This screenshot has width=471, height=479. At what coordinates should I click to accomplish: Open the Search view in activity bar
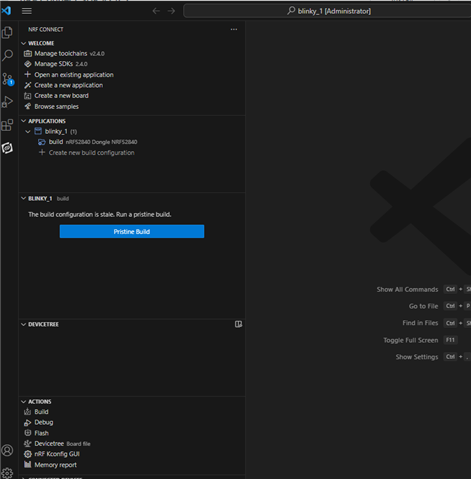[7, 55]
